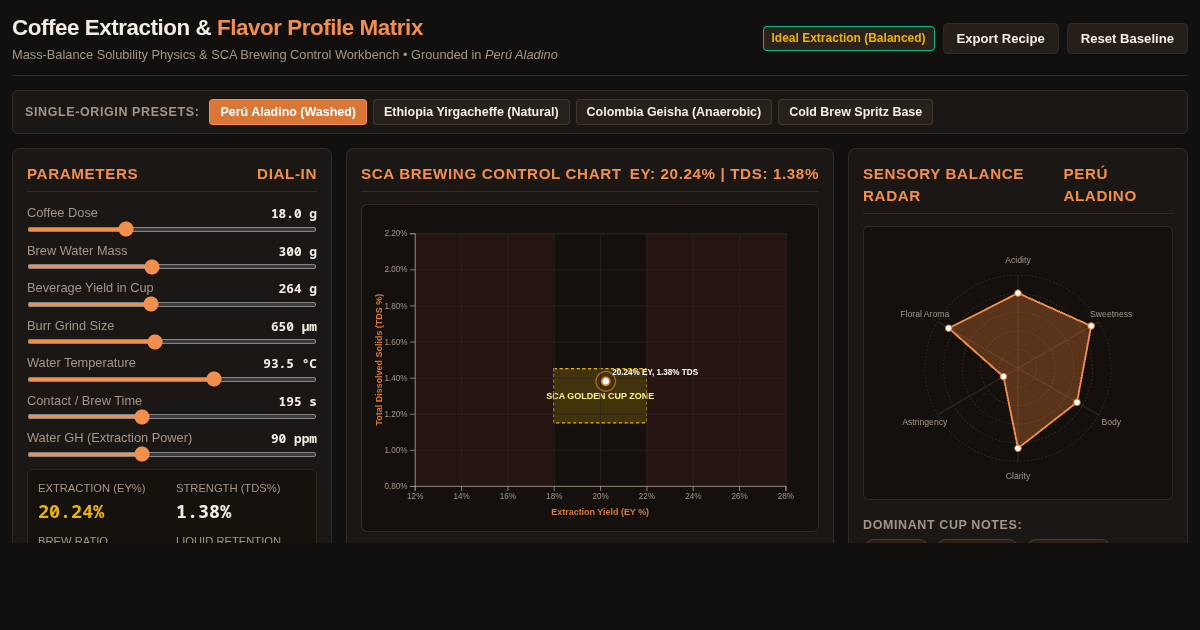Click the SINGLE-ORIGIN PRESETS label
1200x630 pixels.
pyautogui.click(x=112, y=112)
